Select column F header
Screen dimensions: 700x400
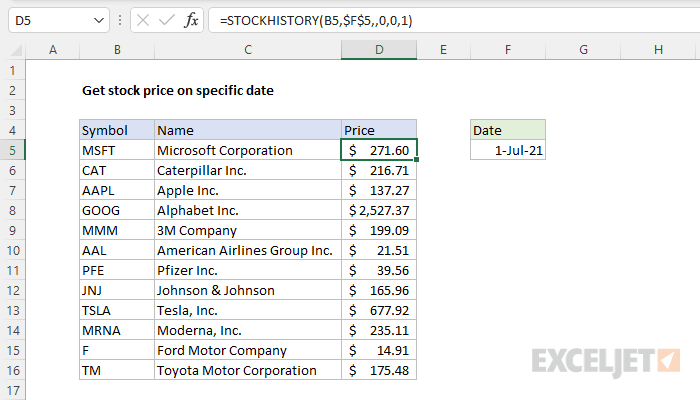coord(508,50)
